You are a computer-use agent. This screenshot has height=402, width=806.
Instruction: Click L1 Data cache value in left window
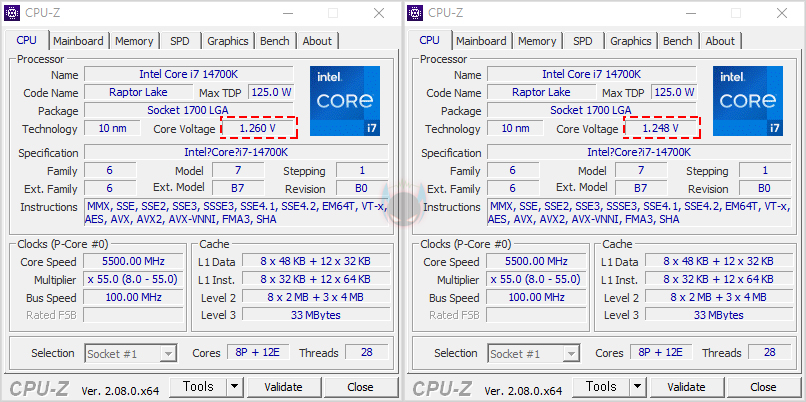click(x=316, y=261)
